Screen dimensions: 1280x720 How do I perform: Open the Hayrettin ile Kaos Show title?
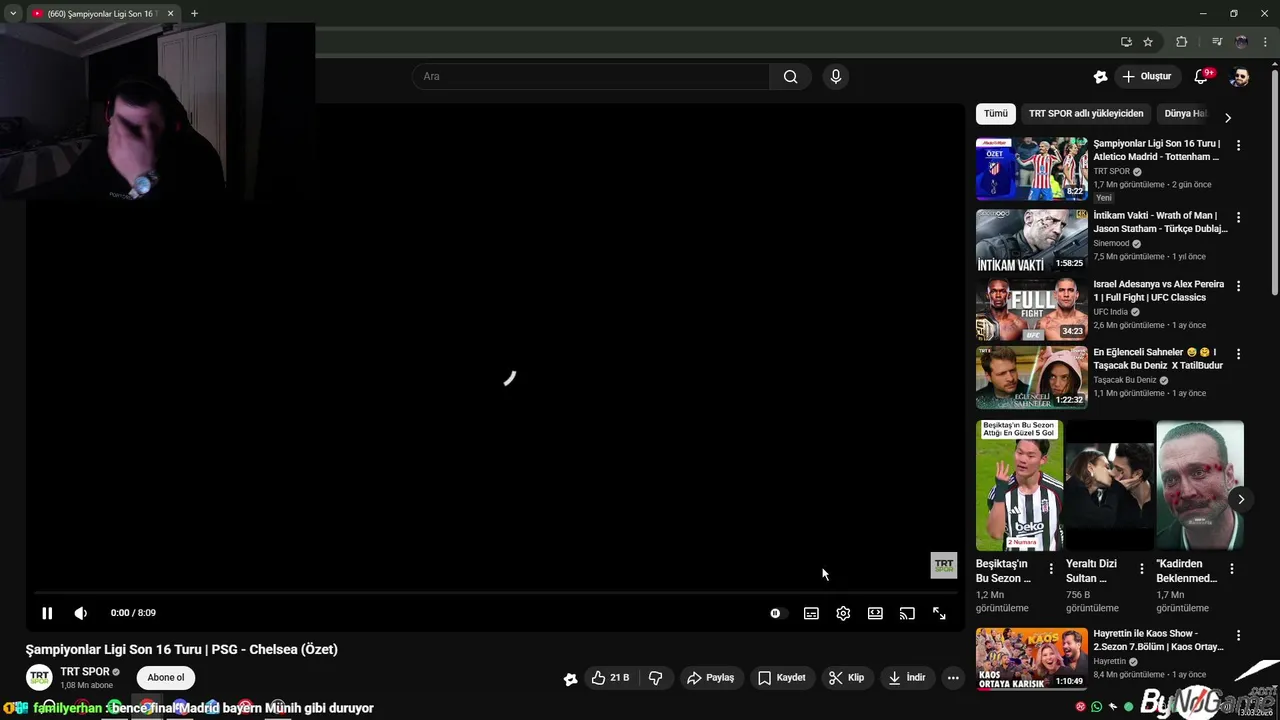[x=1158, y=640]
